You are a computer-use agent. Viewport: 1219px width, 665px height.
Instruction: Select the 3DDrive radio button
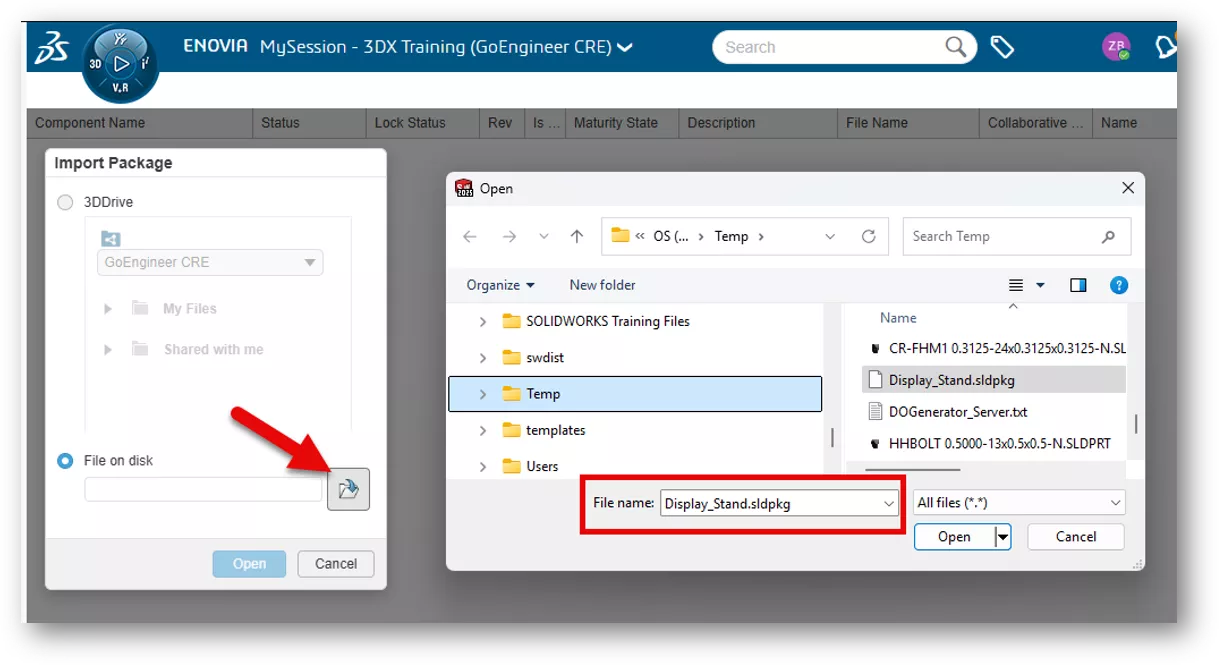click(x=65, y=202)
